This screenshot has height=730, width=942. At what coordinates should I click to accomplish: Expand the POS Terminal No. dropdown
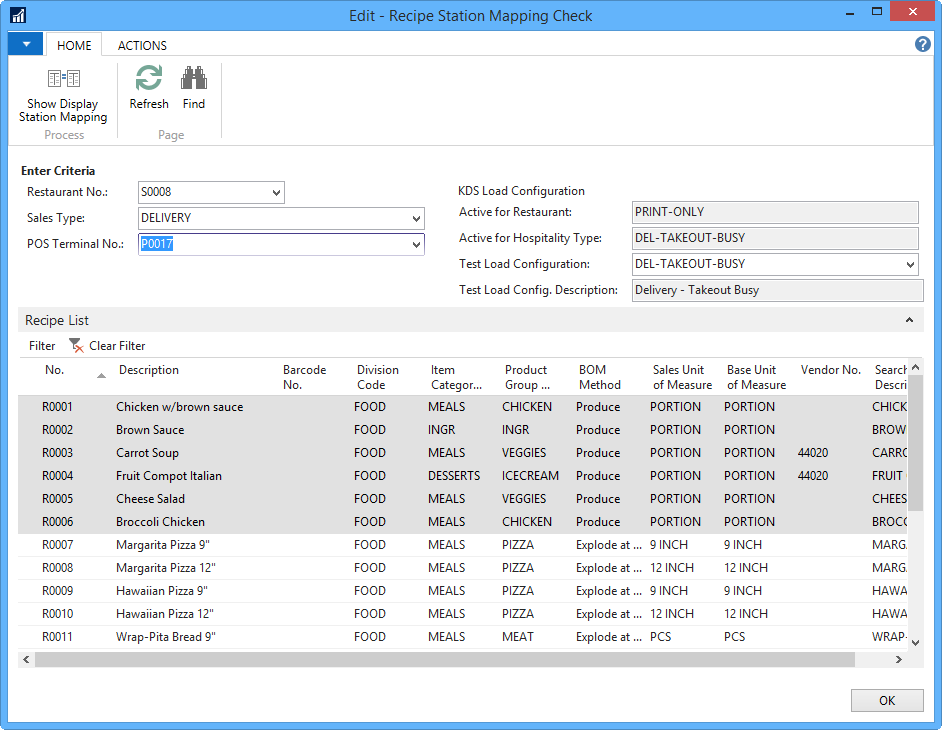click(416, 245)
